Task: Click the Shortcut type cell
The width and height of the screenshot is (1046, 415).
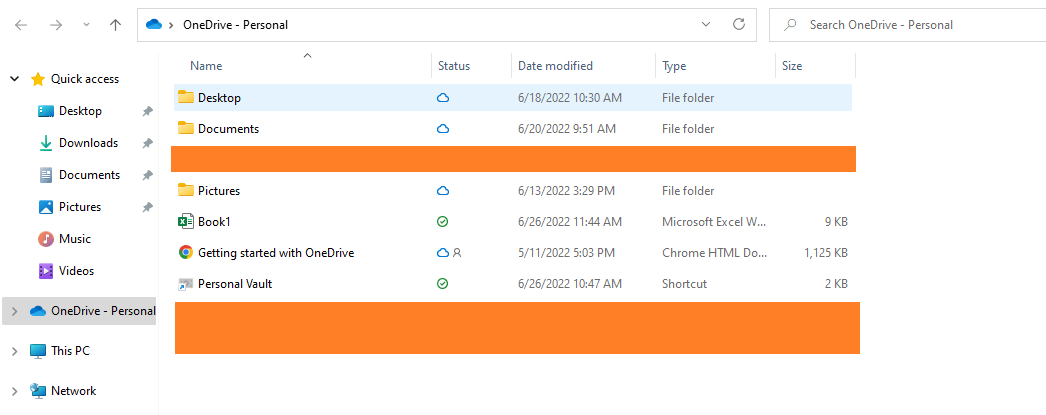Action: [x=684, y=284]
